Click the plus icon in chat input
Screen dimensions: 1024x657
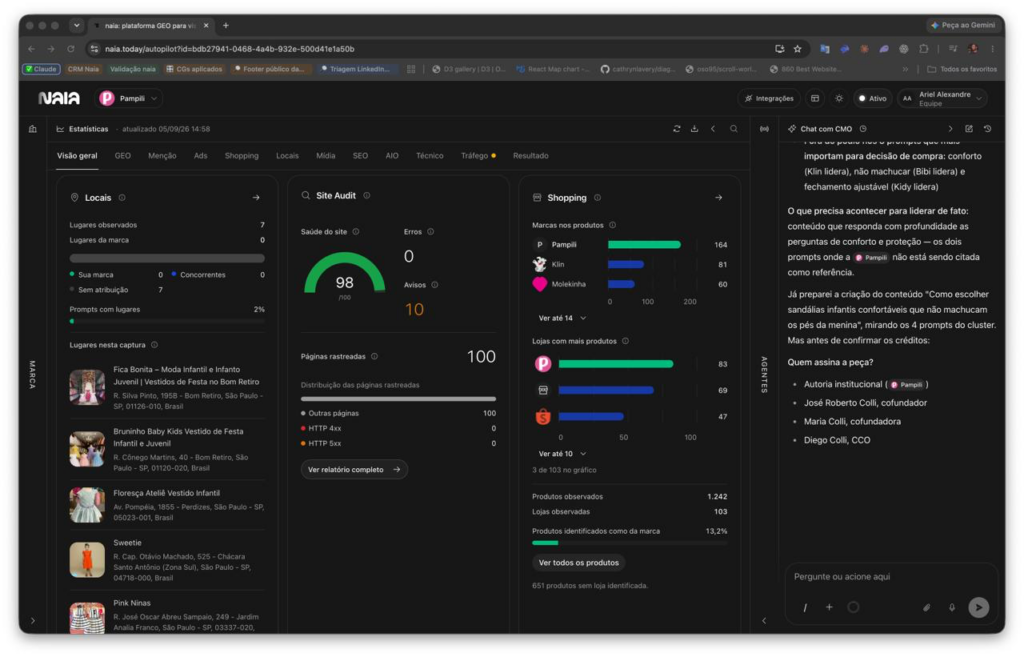[829, 607]
